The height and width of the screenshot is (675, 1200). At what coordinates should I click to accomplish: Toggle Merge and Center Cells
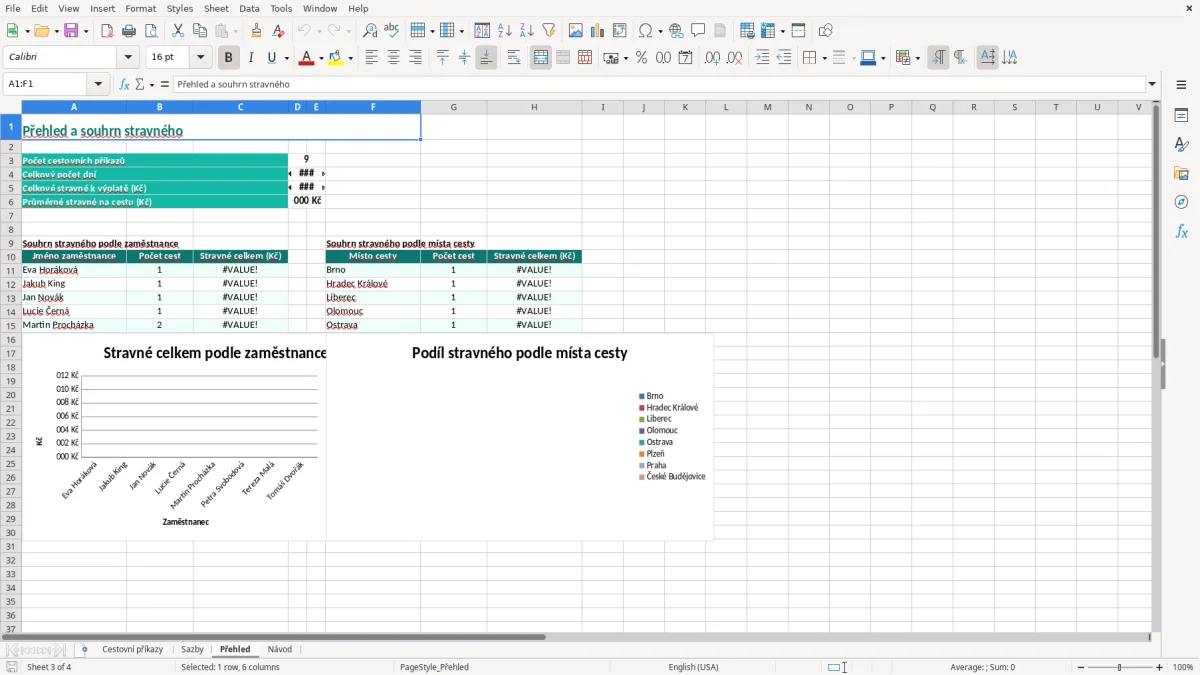[541, 58]
